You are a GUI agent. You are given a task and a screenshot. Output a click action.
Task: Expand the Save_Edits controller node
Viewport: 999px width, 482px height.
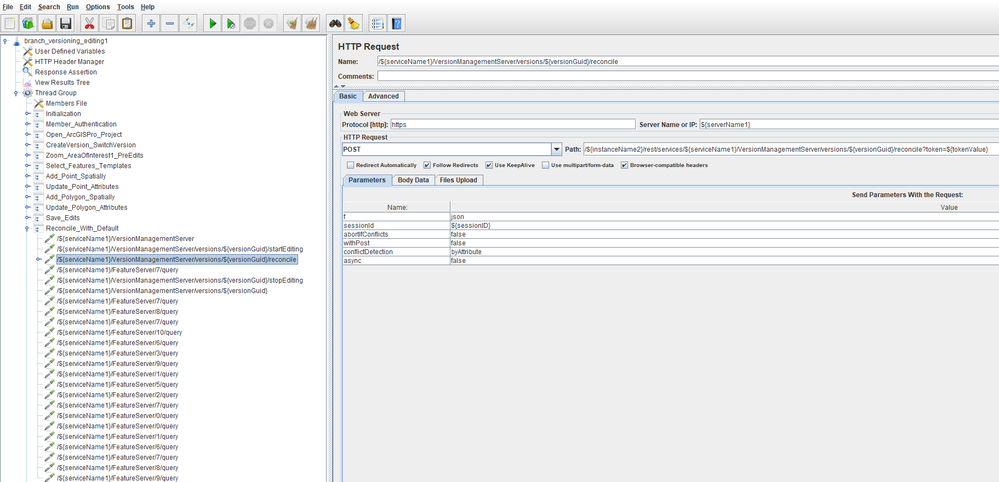pyautogui.click(x=28, y=217)
